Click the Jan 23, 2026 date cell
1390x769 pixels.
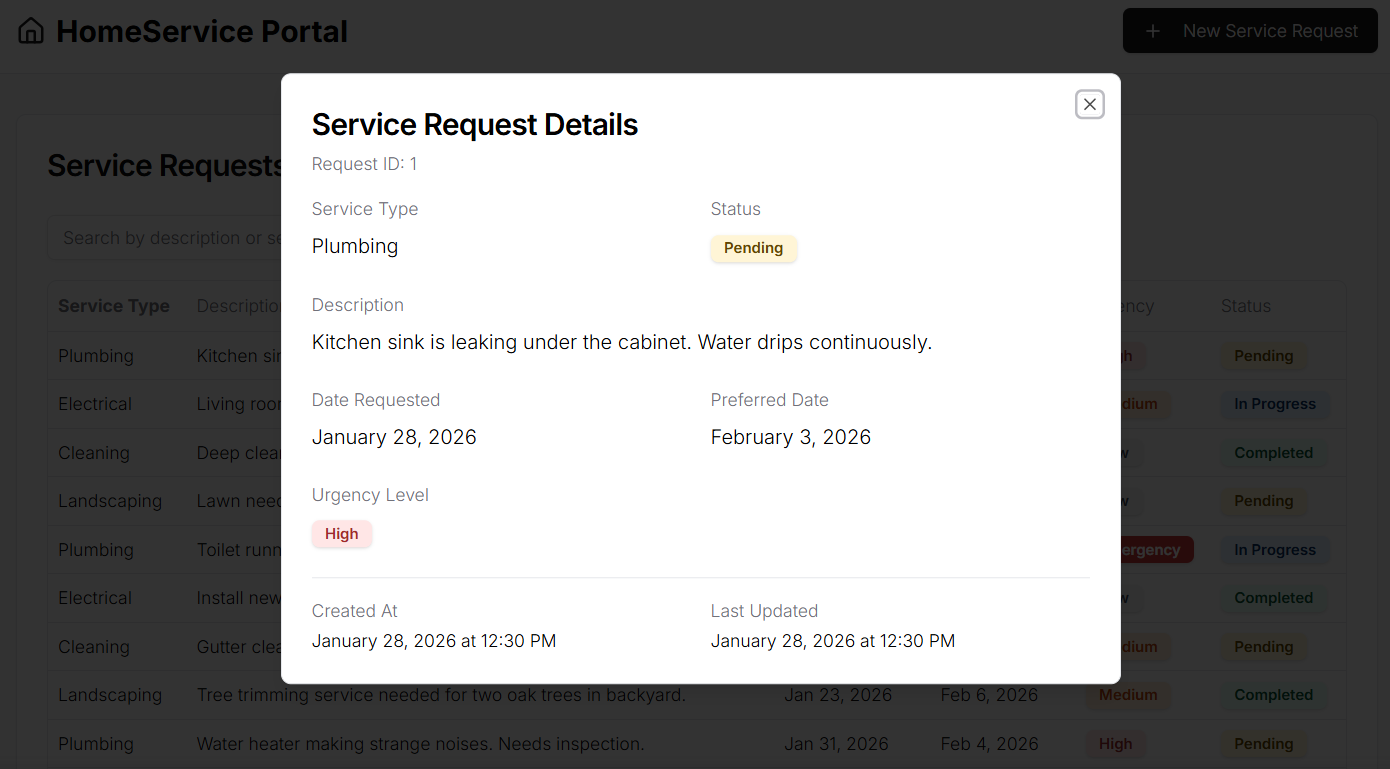click(838, 695)
